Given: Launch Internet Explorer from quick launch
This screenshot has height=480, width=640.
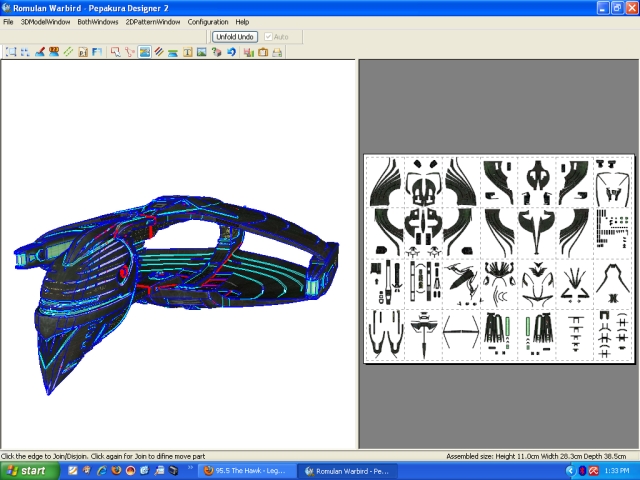Looking at the screenshot, I should click(x=101, y=471).
